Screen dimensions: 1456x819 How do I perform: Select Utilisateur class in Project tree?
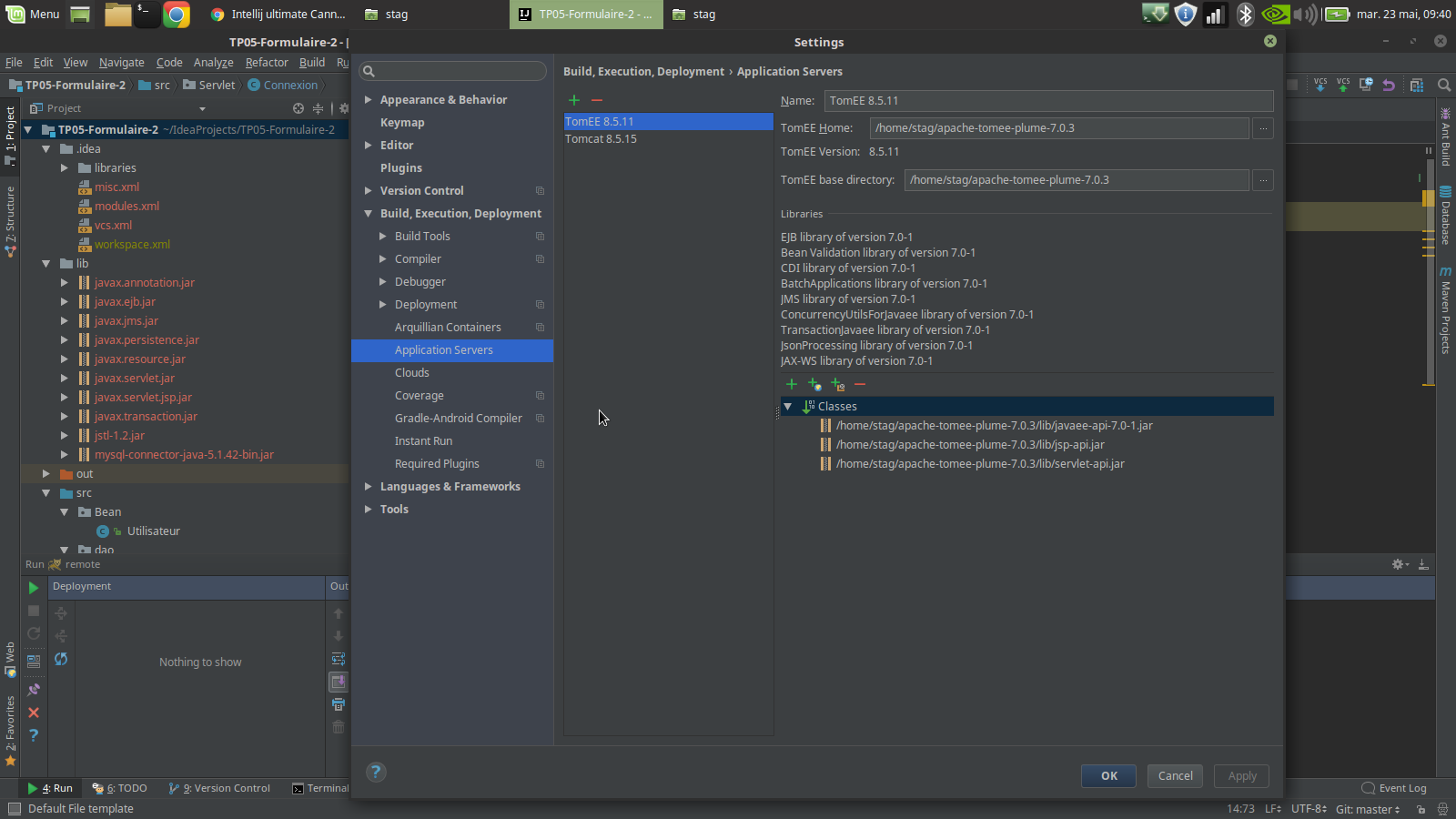[153, 531]
